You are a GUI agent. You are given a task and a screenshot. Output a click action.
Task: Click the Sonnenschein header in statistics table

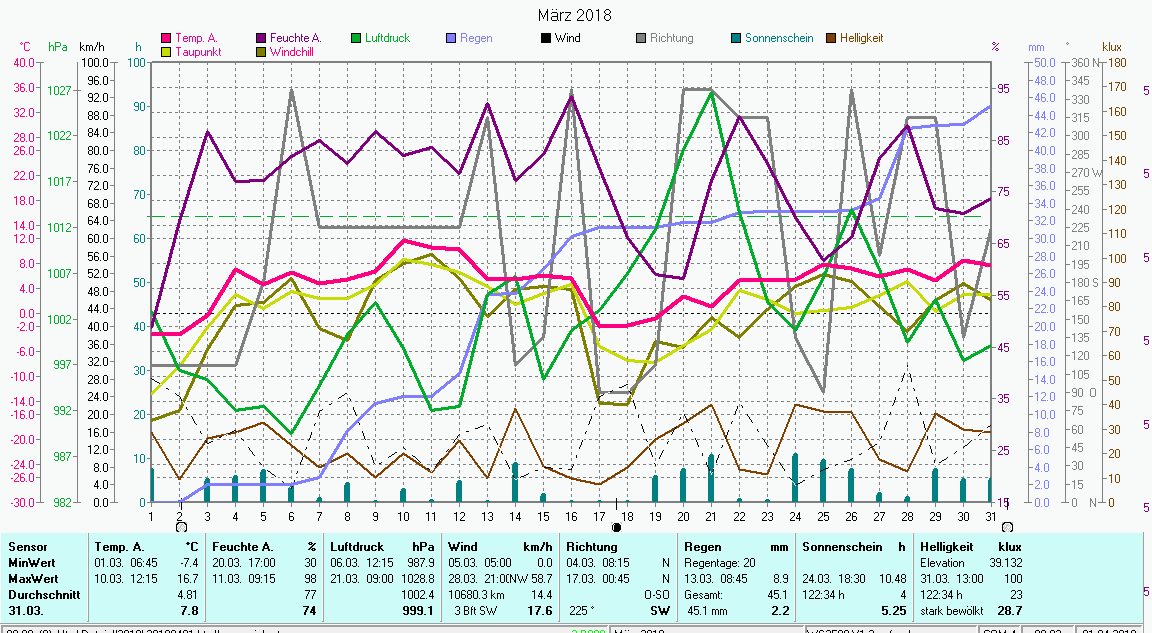(842, 547)
